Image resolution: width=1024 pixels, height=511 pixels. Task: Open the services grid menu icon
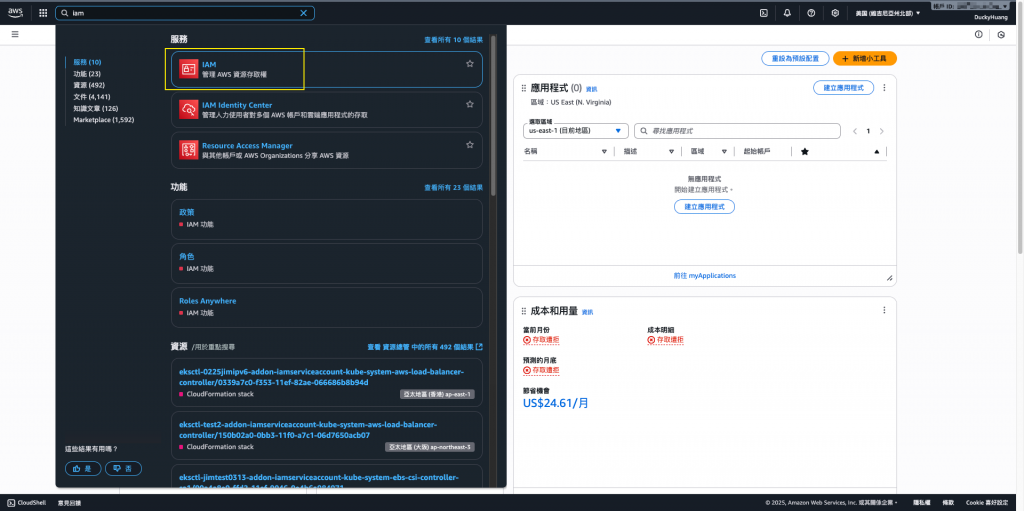coord(43,13)
